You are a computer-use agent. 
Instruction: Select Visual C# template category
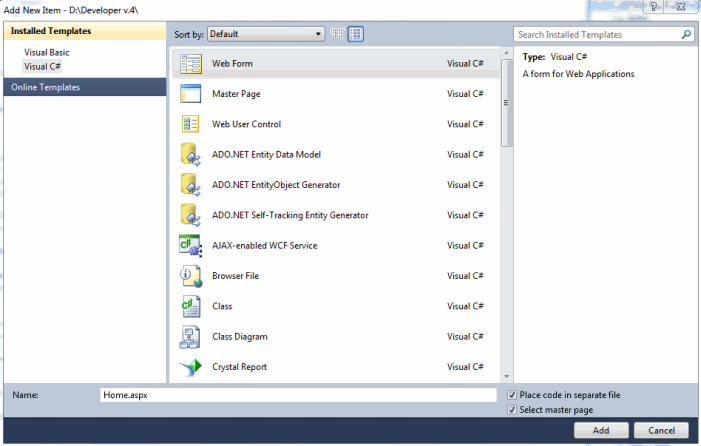pos(42,67)
